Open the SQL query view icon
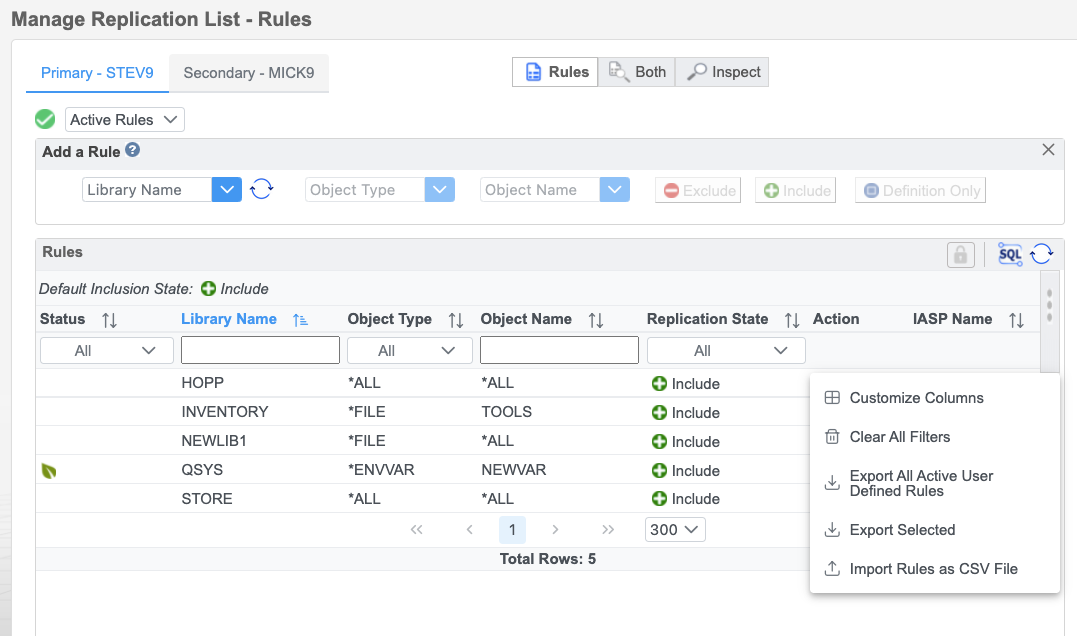Image resolution: width=1077 pixels, height=636 pixels. coord(1009,254)
